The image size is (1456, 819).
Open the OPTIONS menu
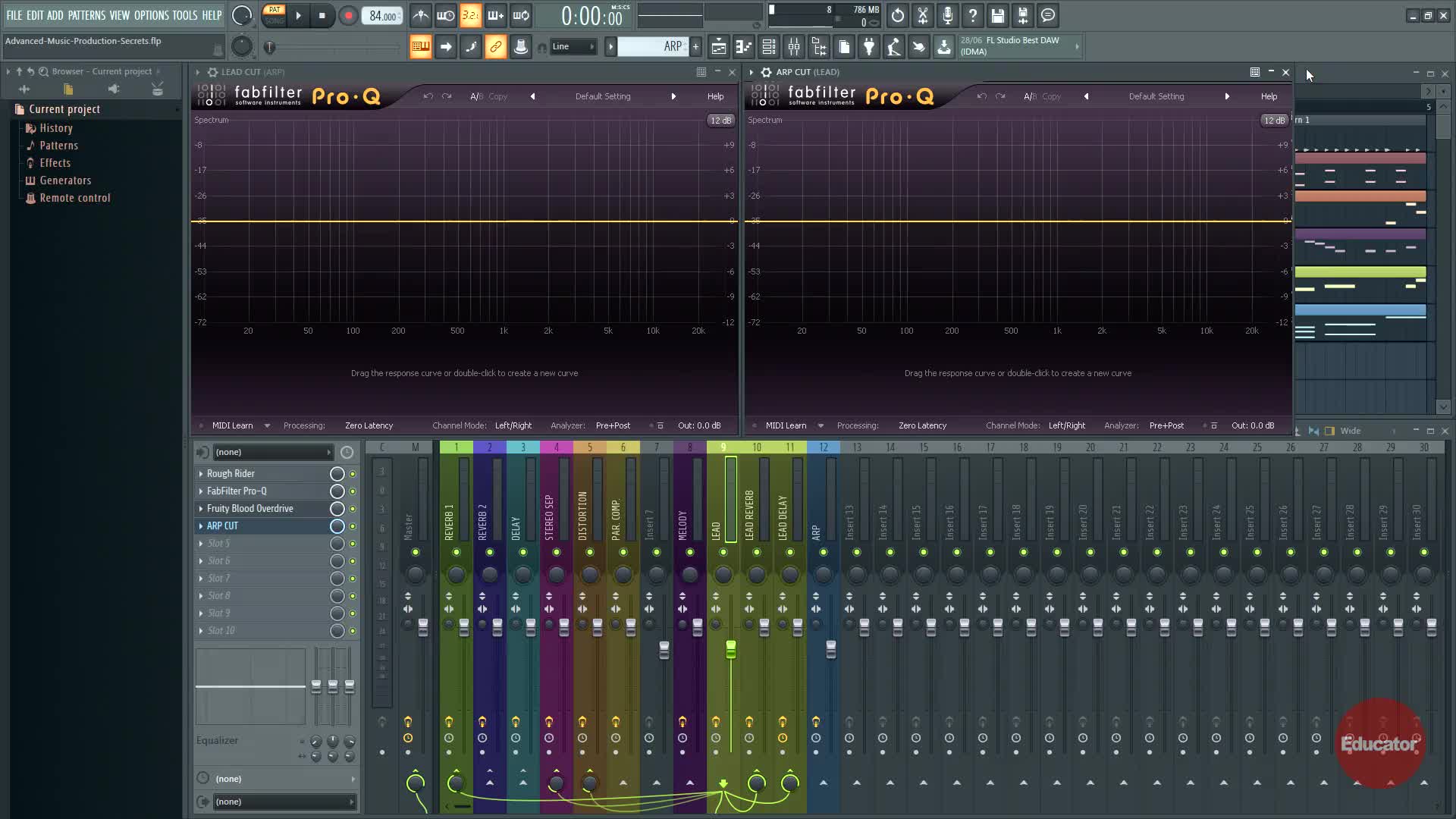[152, 15]
